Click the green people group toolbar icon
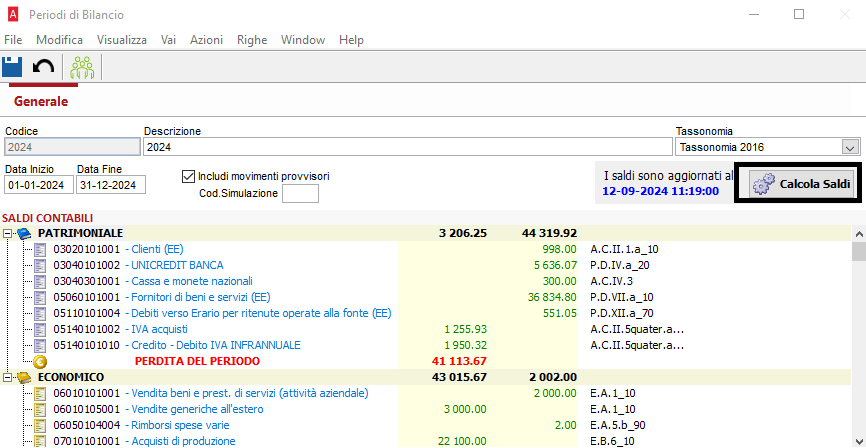This screenshot has height=448, width=866. (x=82, y=67)
